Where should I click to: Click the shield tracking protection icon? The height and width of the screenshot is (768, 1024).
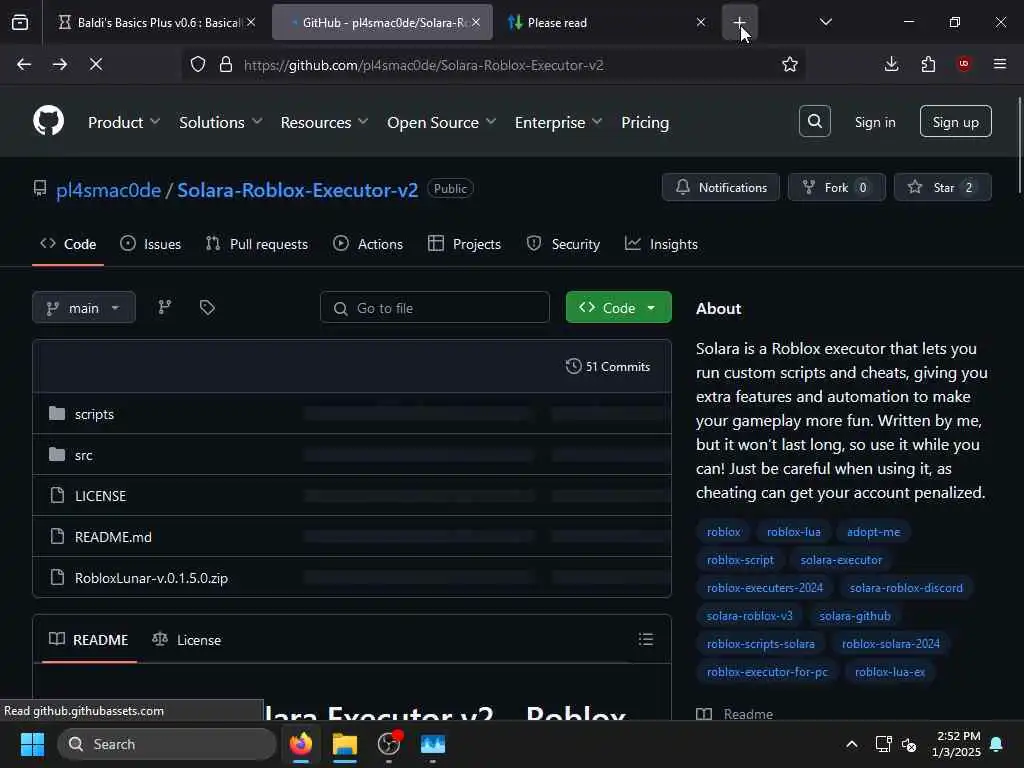tap(198, 64)
